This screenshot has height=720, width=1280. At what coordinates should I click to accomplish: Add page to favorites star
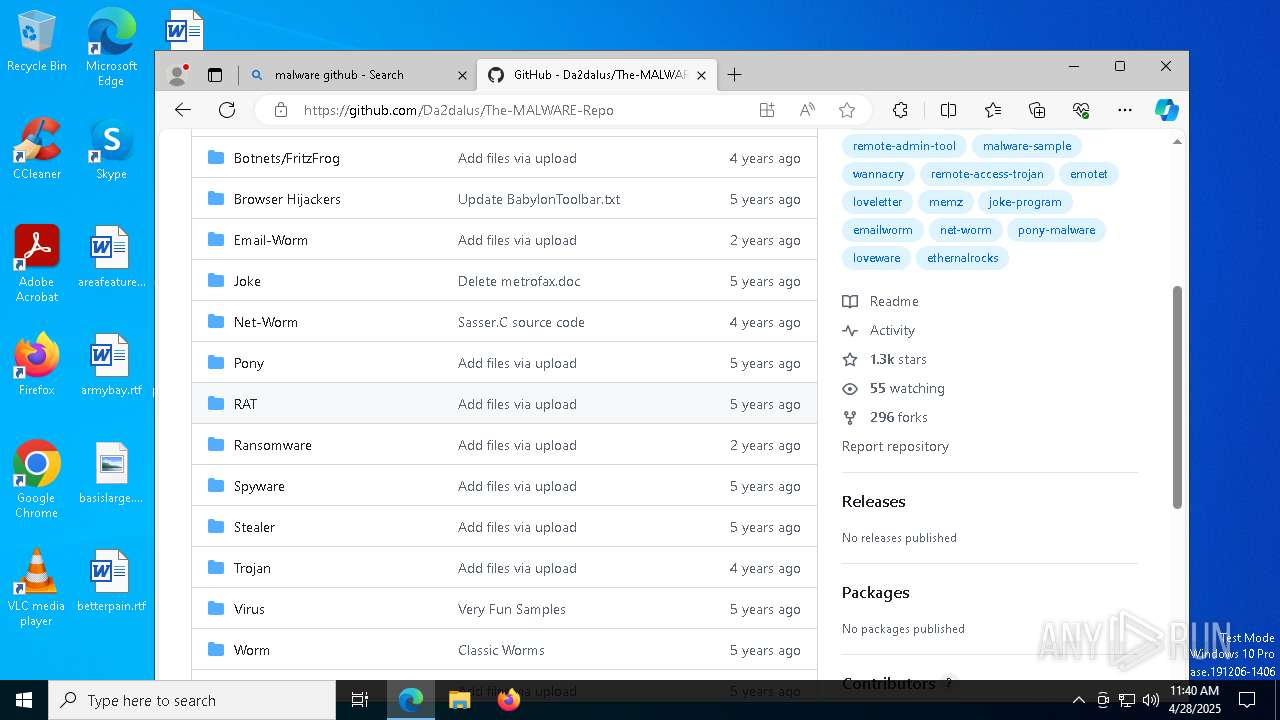tap(847, 110)
